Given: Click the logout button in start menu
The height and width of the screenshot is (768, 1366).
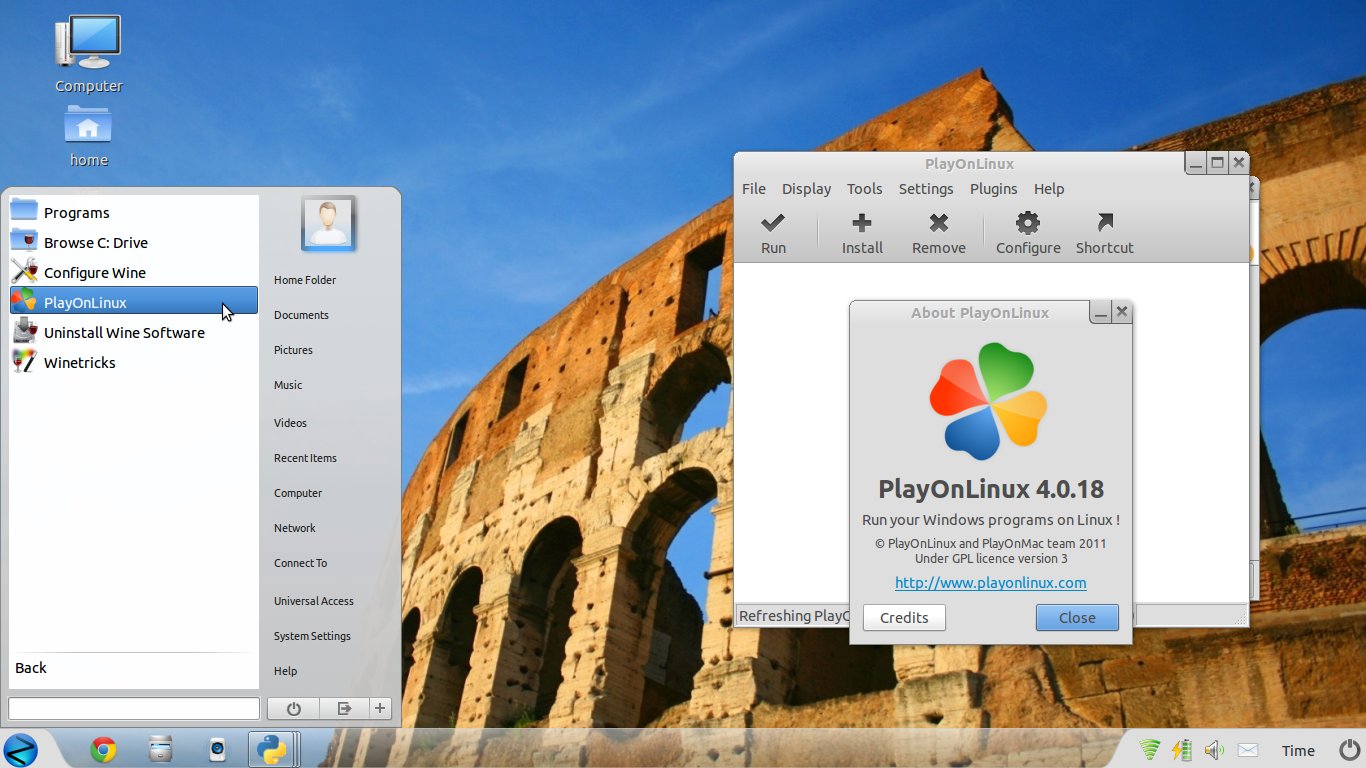Looking at the screenshot, I should pyautogui.click(x=344, y=708).
